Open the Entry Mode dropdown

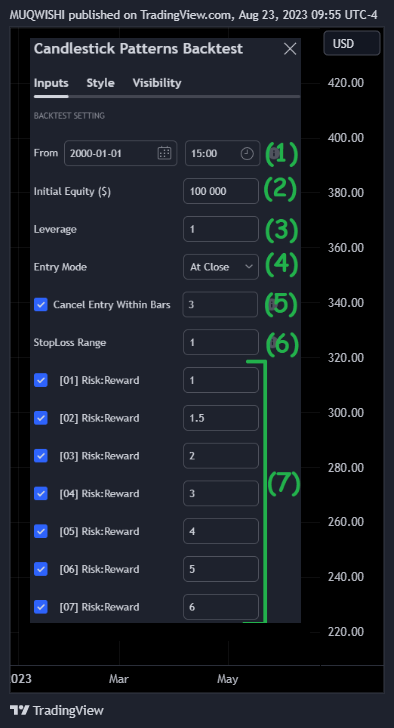click(221, 267)
